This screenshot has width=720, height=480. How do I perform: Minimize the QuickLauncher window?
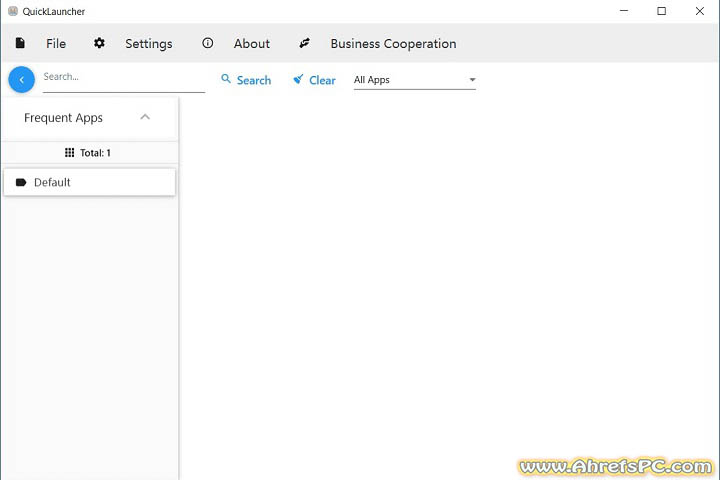point(626,12)
